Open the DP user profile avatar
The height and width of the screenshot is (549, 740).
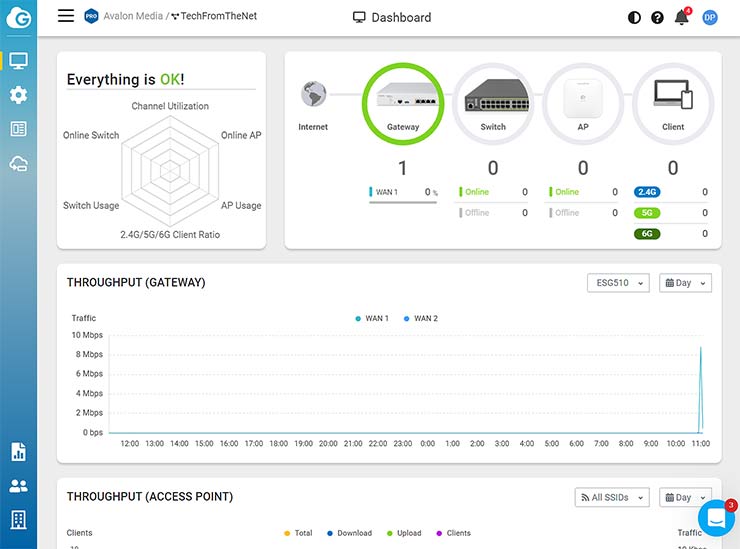pyautogui.click(x=710, y=17)
